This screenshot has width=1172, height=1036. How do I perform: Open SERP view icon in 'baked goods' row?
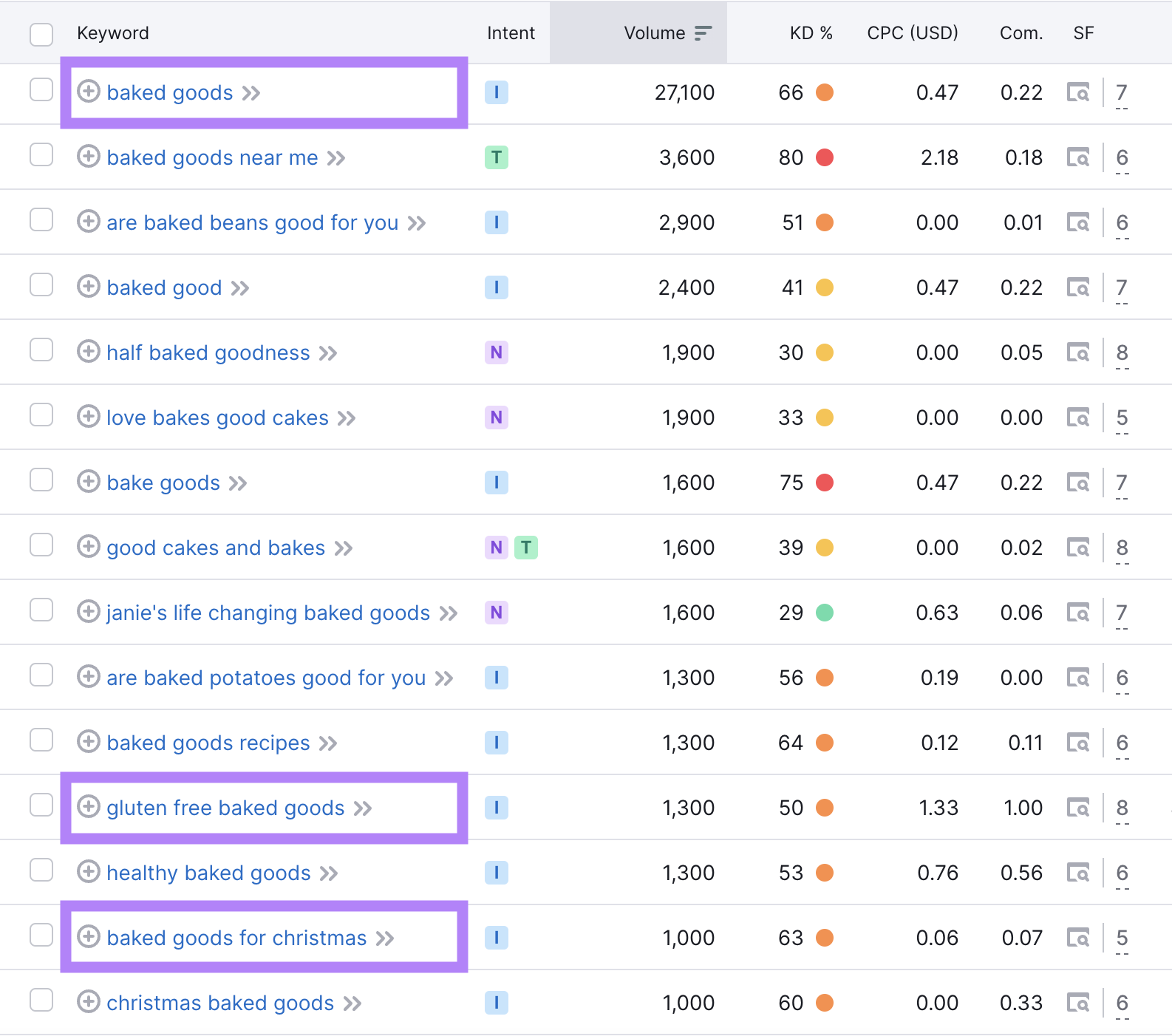(x=1078, y=92)
